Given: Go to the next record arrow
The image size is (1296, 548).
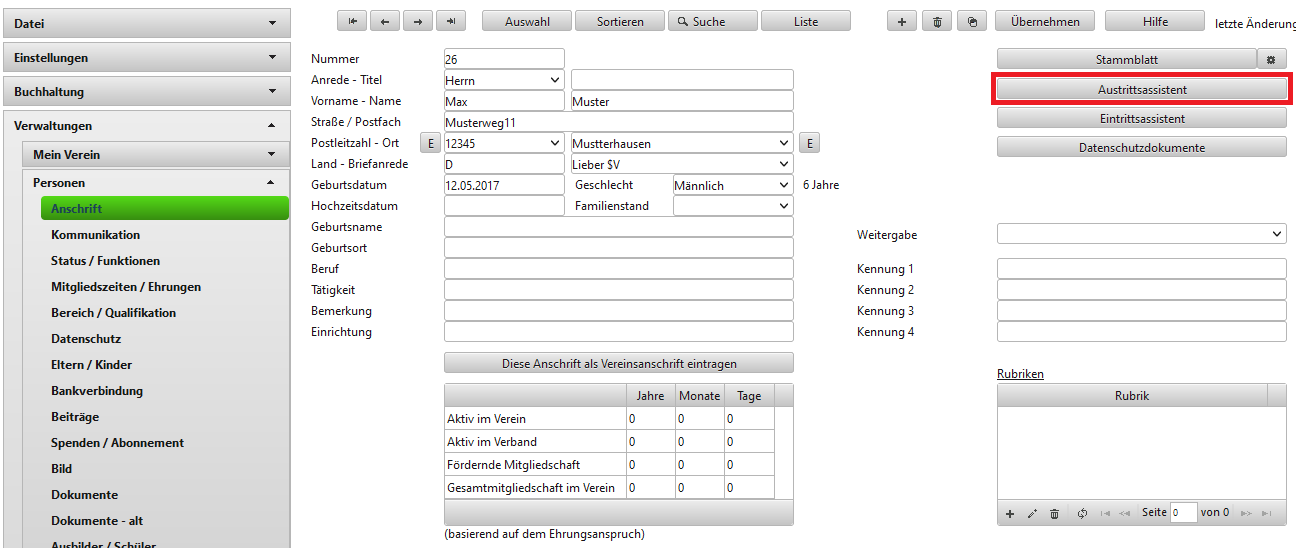Looking at the screenshot, I should coord(418,21).
